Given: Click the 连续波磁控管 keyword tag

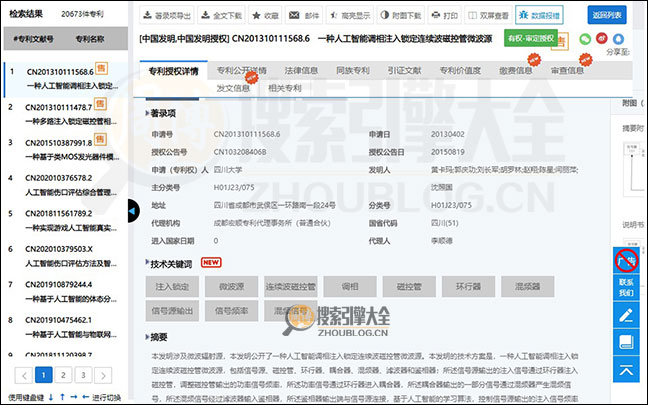Looking at the screenshot, I should point(292,287).
